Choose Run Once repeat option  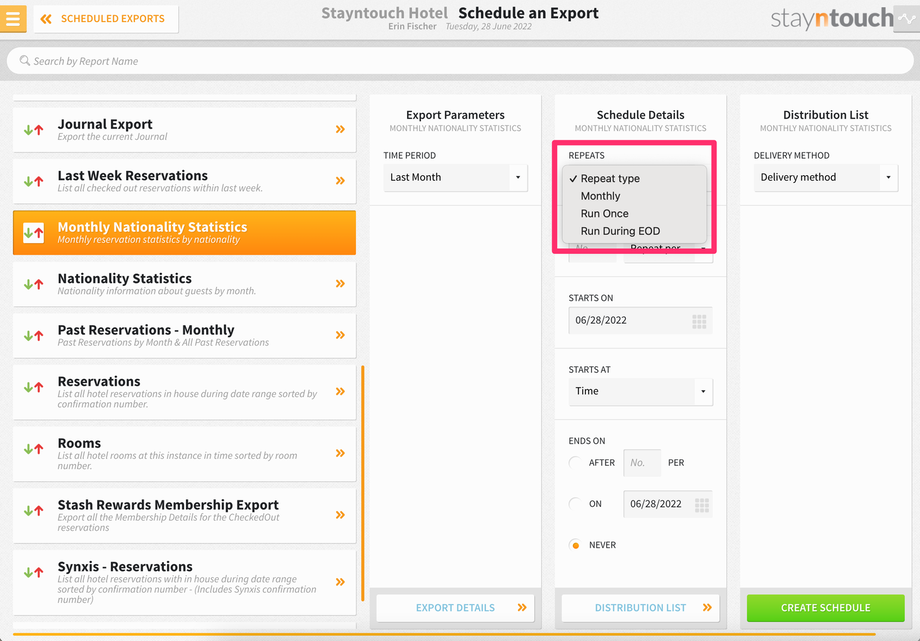[x=634, y=214]
